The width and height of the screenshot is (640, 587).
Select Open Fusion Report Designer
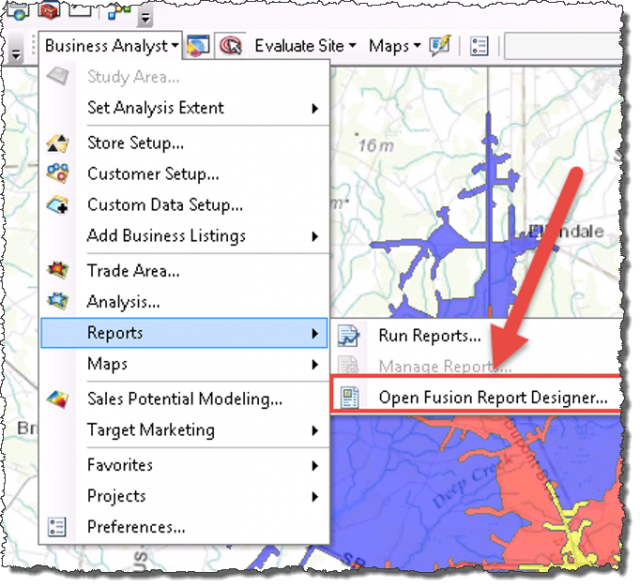click(x=476, y=398)
